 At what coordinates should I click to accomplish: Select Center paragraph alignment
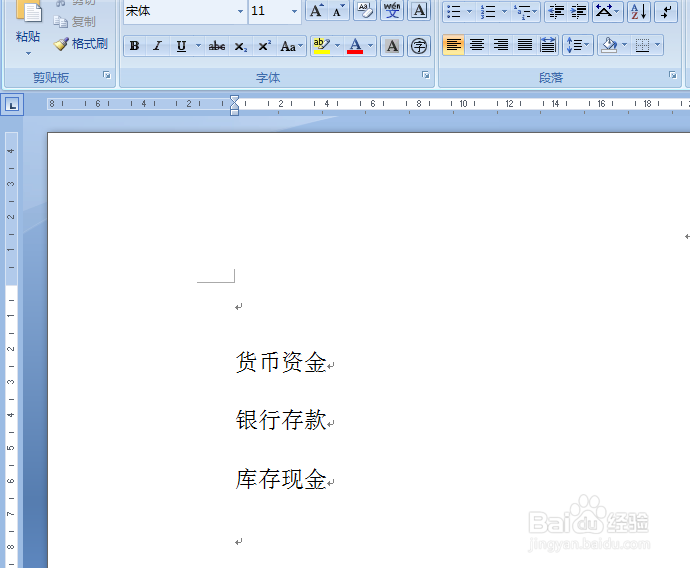click(x=477, y=45)
